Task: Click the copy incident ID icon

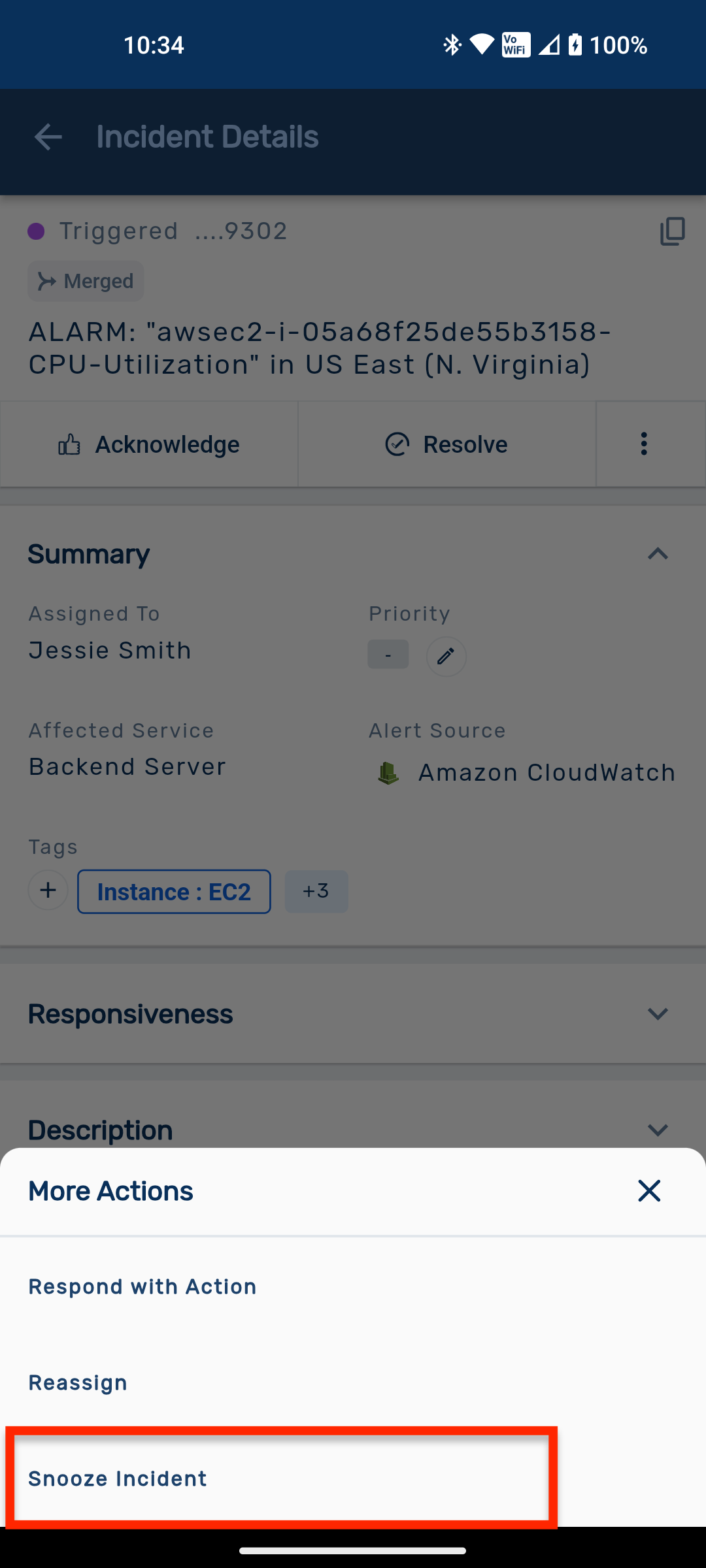Action: click(x=672, y=231)
